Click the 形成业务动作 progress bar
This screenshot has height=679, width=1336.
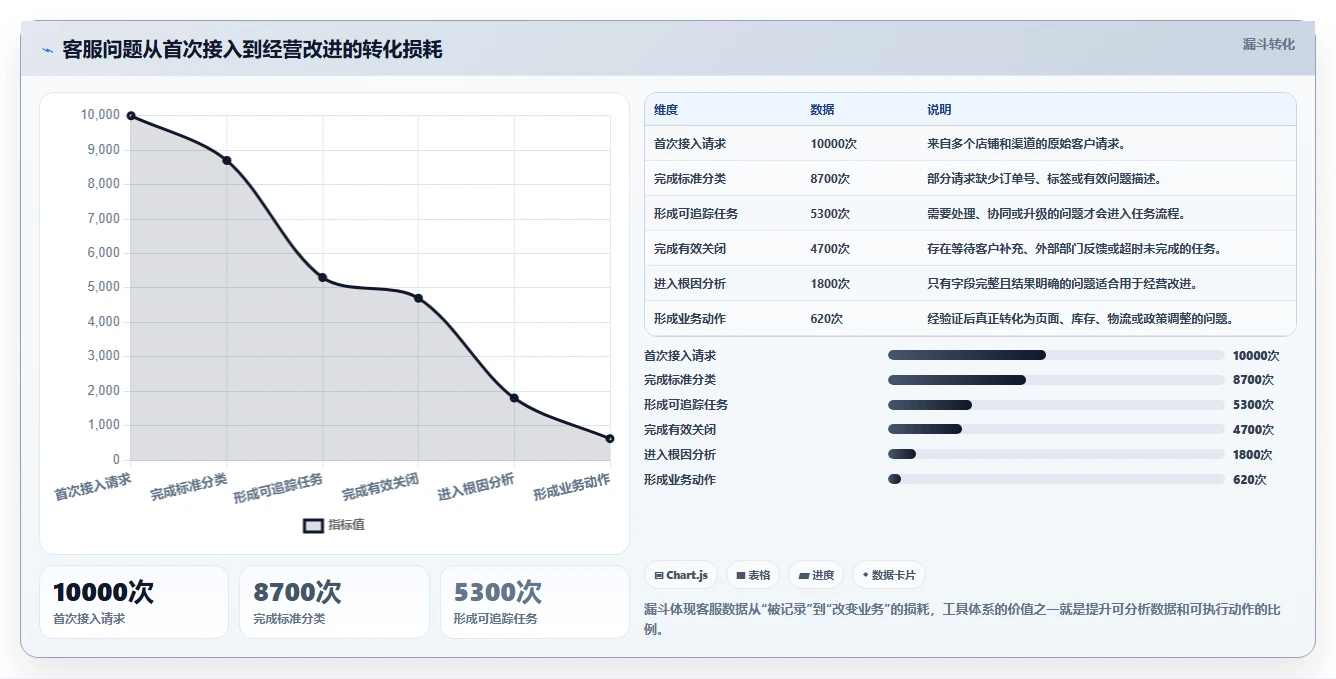tap(1056, 480)
